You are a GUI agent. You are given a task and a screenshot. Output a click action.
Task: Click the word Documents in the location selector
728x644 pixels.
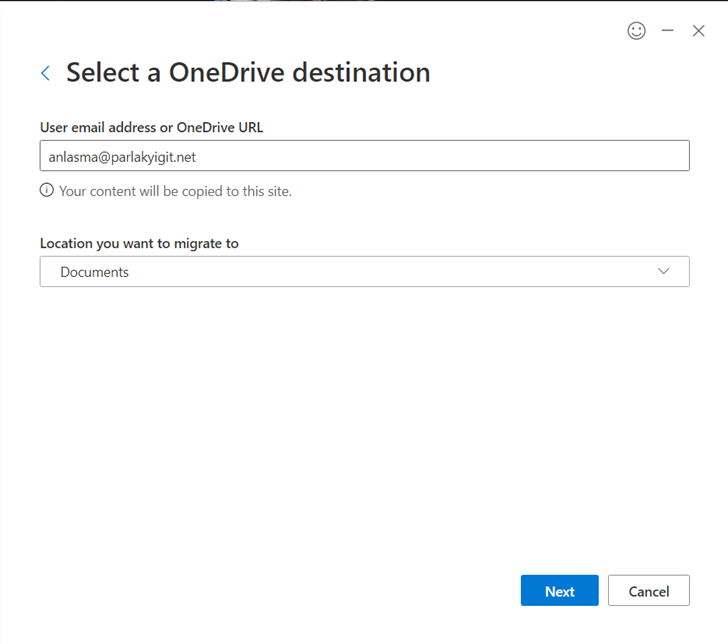(94, 272)
